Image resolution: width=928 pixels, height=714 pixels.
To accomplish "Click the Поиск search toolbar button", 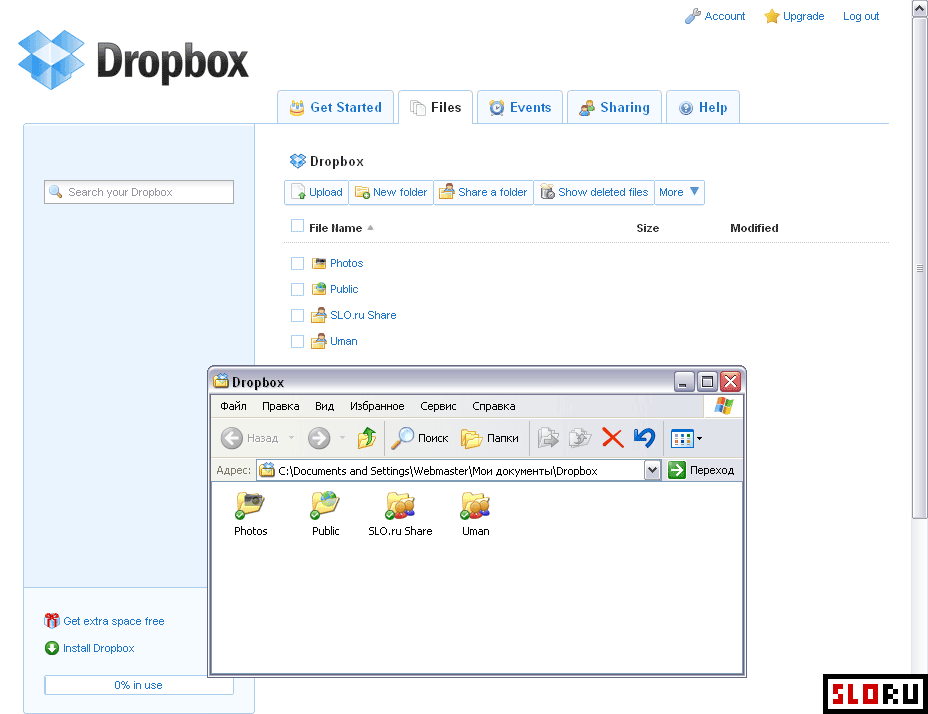I will coord(420,438).
